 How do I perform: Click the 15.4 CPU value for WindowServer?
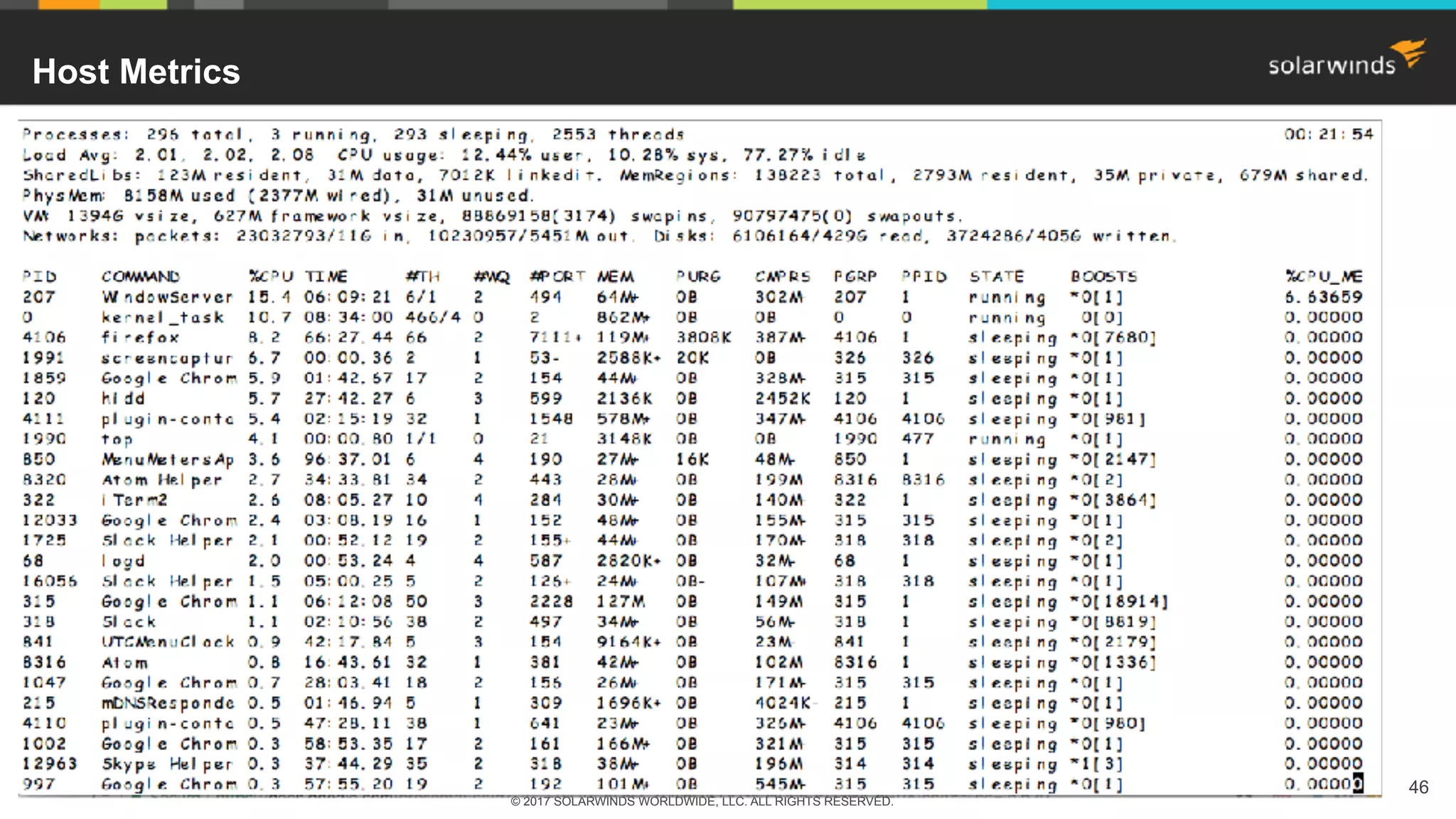[x=269, y=297]
